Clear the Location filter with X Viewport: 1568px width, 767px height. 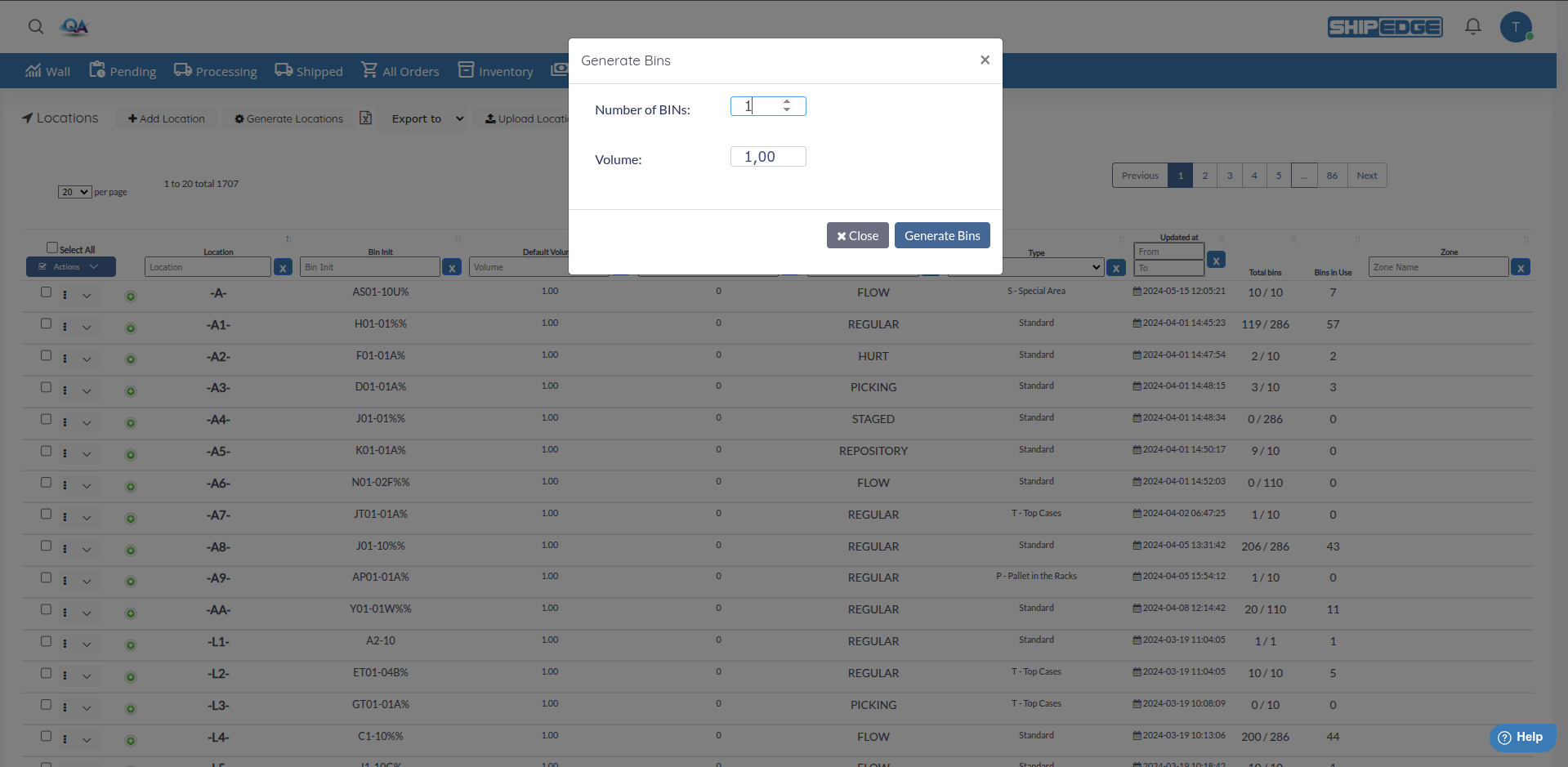pyautogui.click(x=283, y=268)
